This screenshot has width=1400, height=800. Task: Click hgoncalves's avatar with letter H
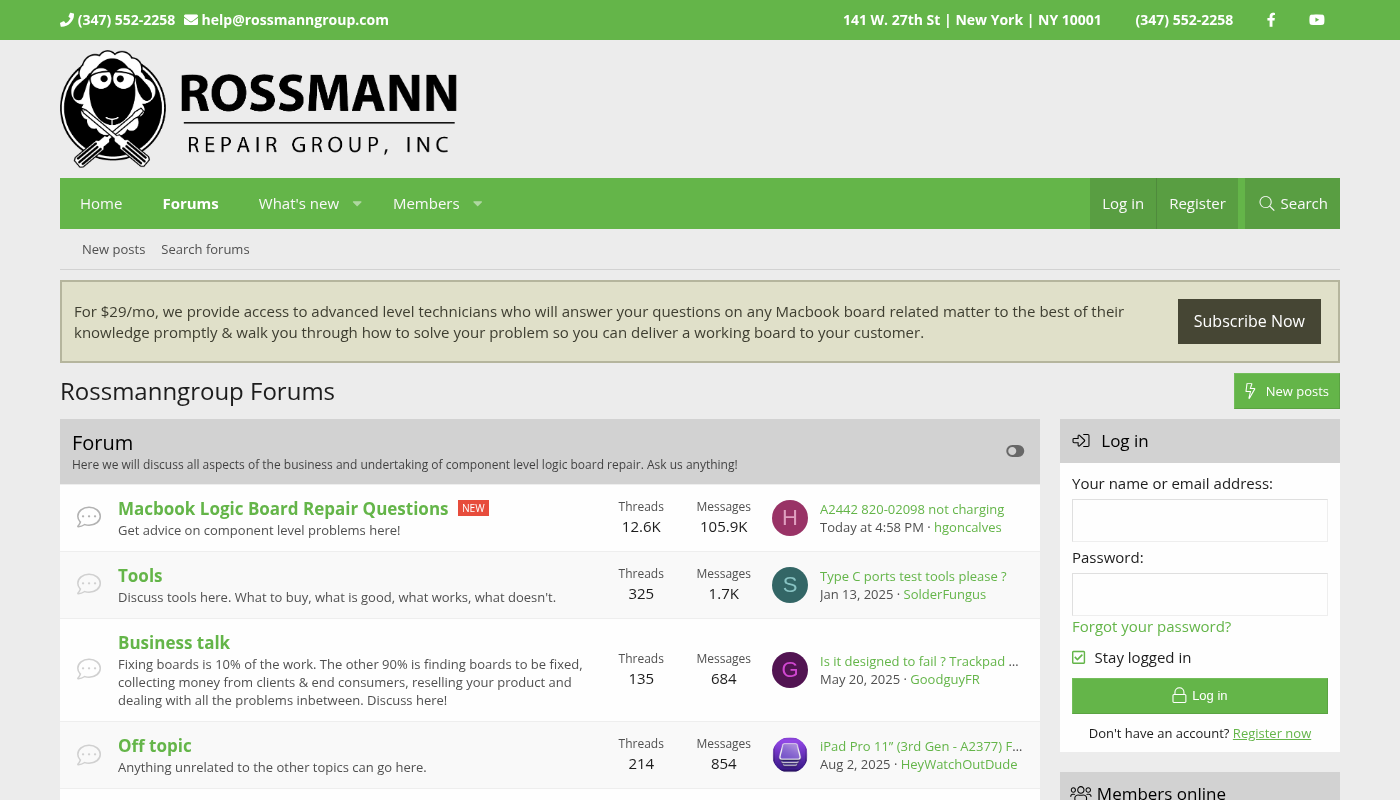[x=790, y=518]
